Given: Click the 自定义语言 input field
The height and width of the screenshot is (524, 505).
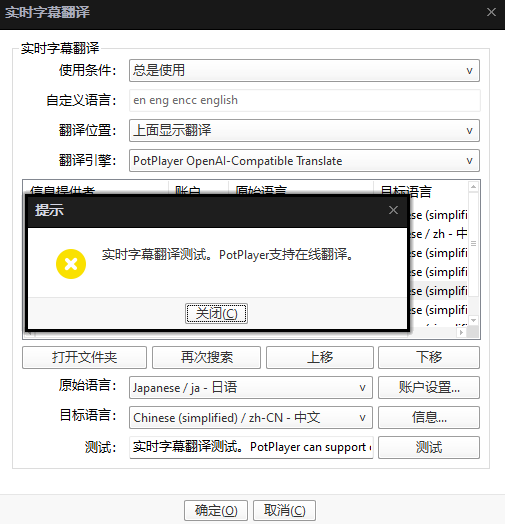Looking at the screenshot, I should (304, 100).
